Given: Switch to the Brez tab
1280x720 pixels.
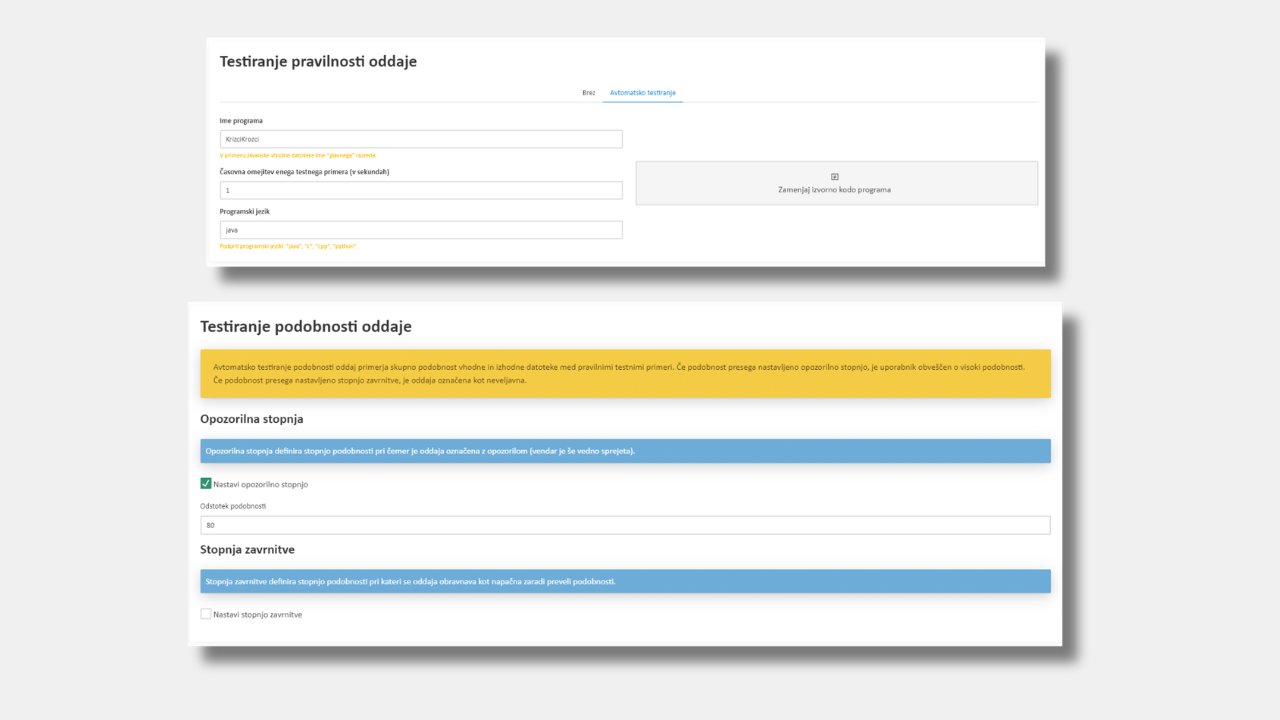Looking at the screenshot, I should [588, 93].
